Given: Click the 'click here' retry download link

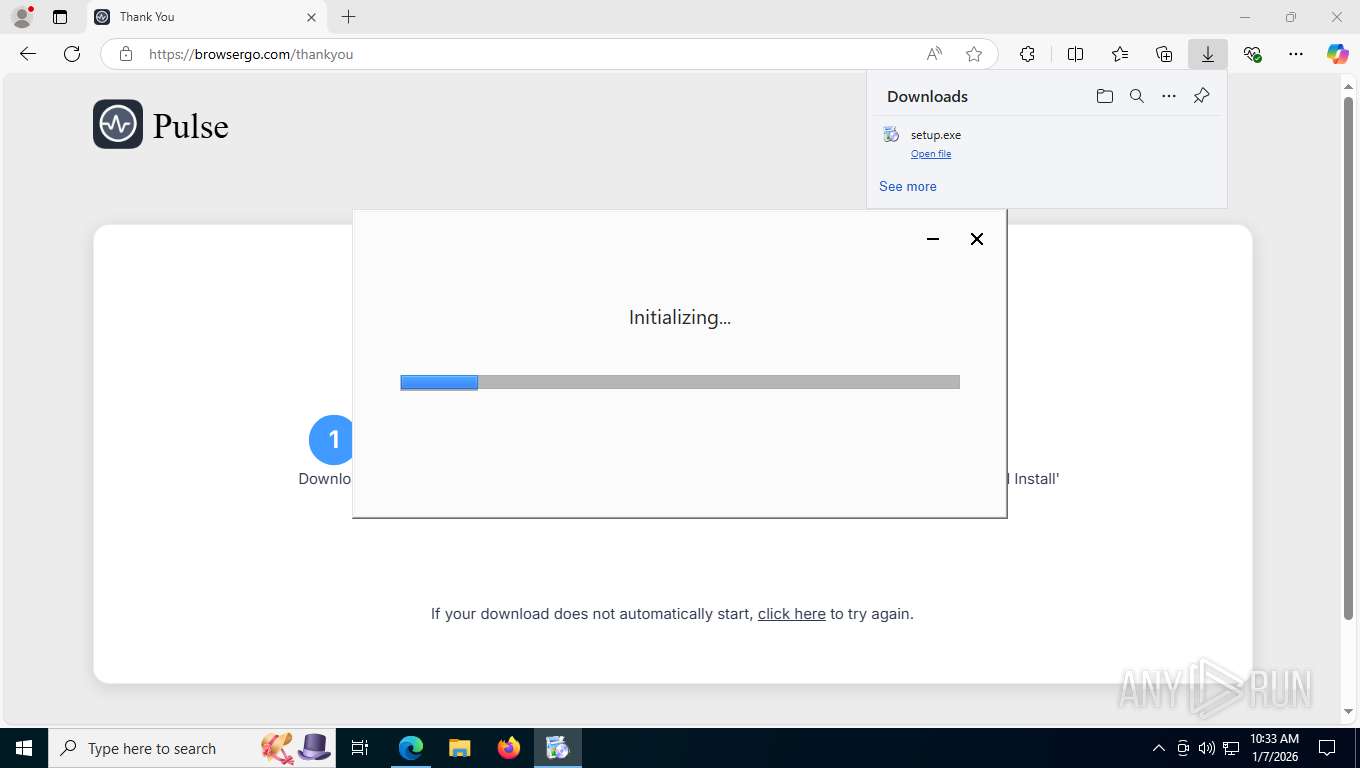Looking at the screenshot, I should (x=792, y=614).
